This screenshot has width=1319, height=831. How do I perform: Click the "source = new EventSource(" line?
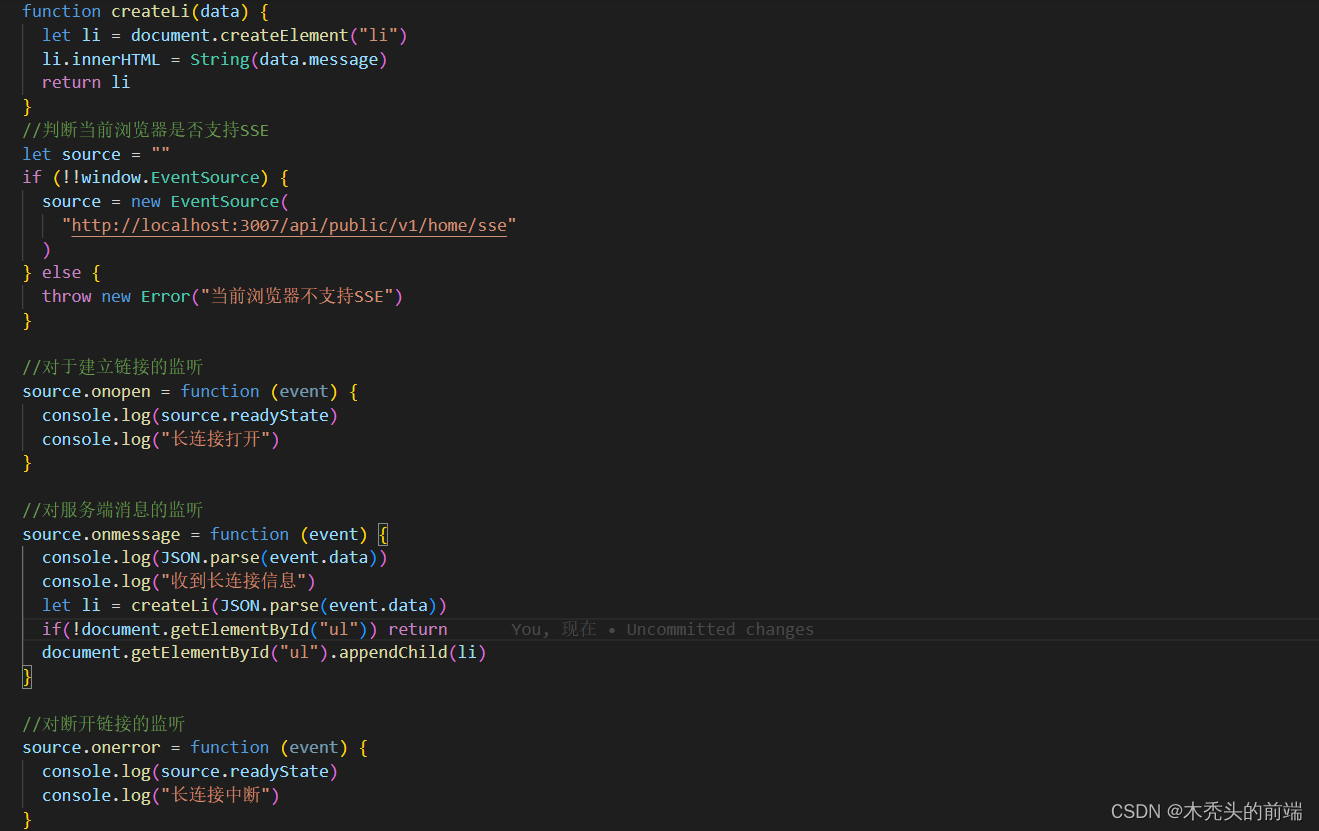tap(165, 201)
